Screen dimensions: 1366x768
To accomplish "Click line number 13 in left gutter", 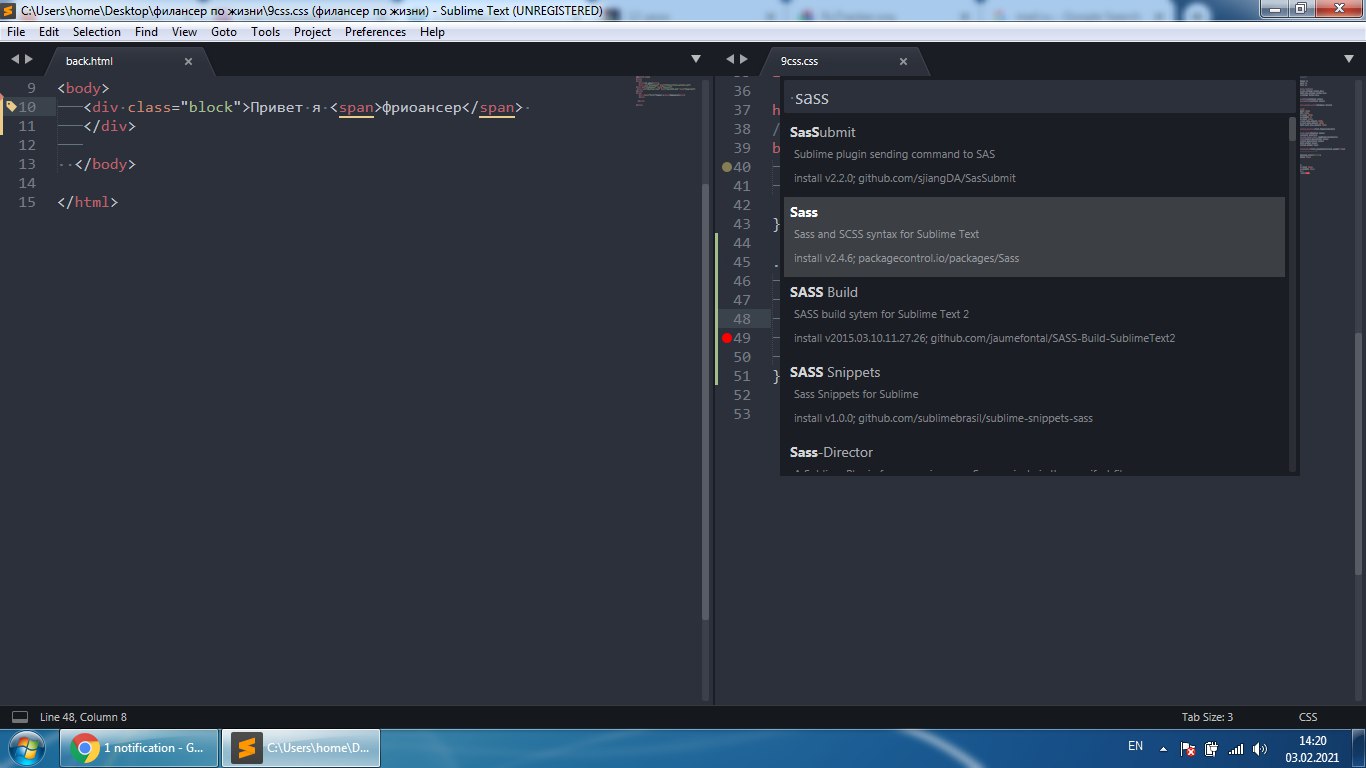I will pyautogui.click(x=27, y=164).
